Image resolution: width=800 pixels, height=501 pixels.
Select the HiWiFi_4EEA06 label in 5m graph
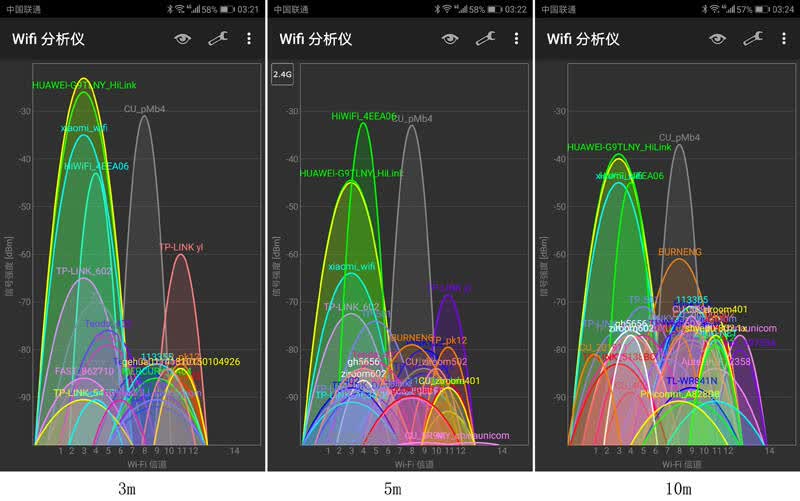(x=363, y=116)
